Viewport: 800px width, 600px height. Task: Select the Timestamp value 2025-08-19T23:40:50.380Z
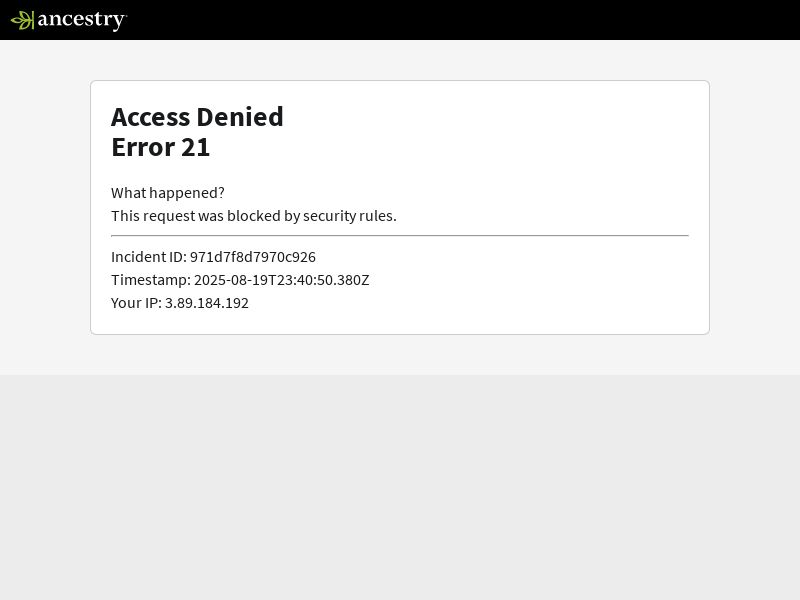pos(282,280)
